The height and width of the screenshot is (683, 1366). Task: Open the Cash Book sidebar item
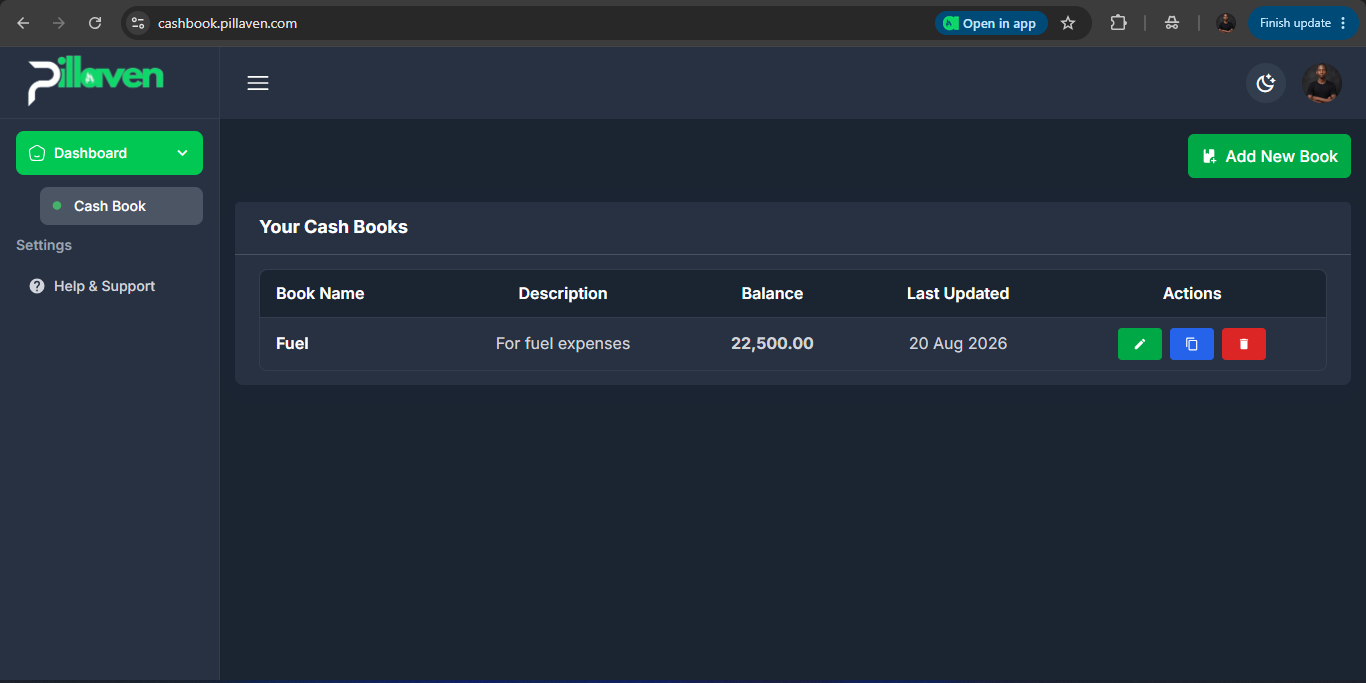[x=121, y=206]
